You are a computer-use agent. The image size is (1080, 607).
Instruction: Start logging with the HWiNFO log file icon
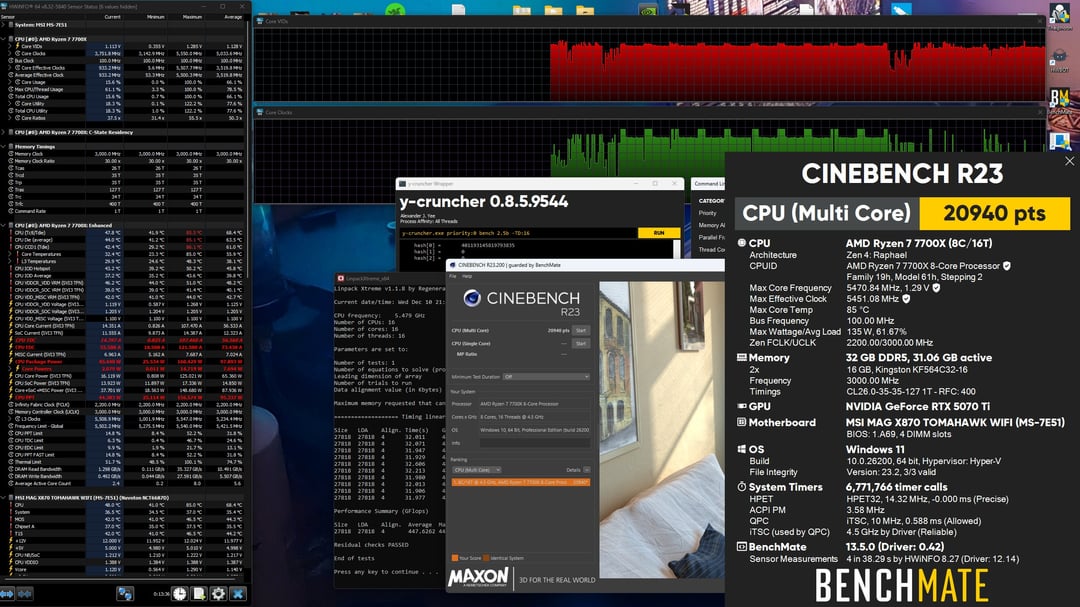[199, 593]
